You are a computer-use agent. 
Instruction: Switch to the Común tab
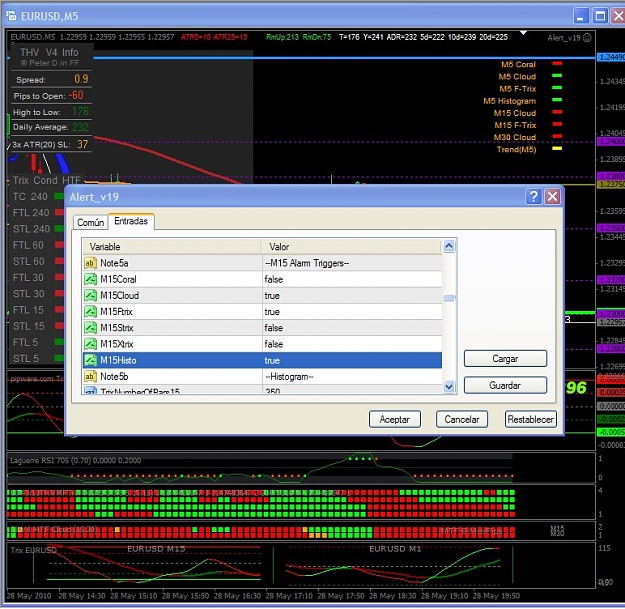pos(90,222)
